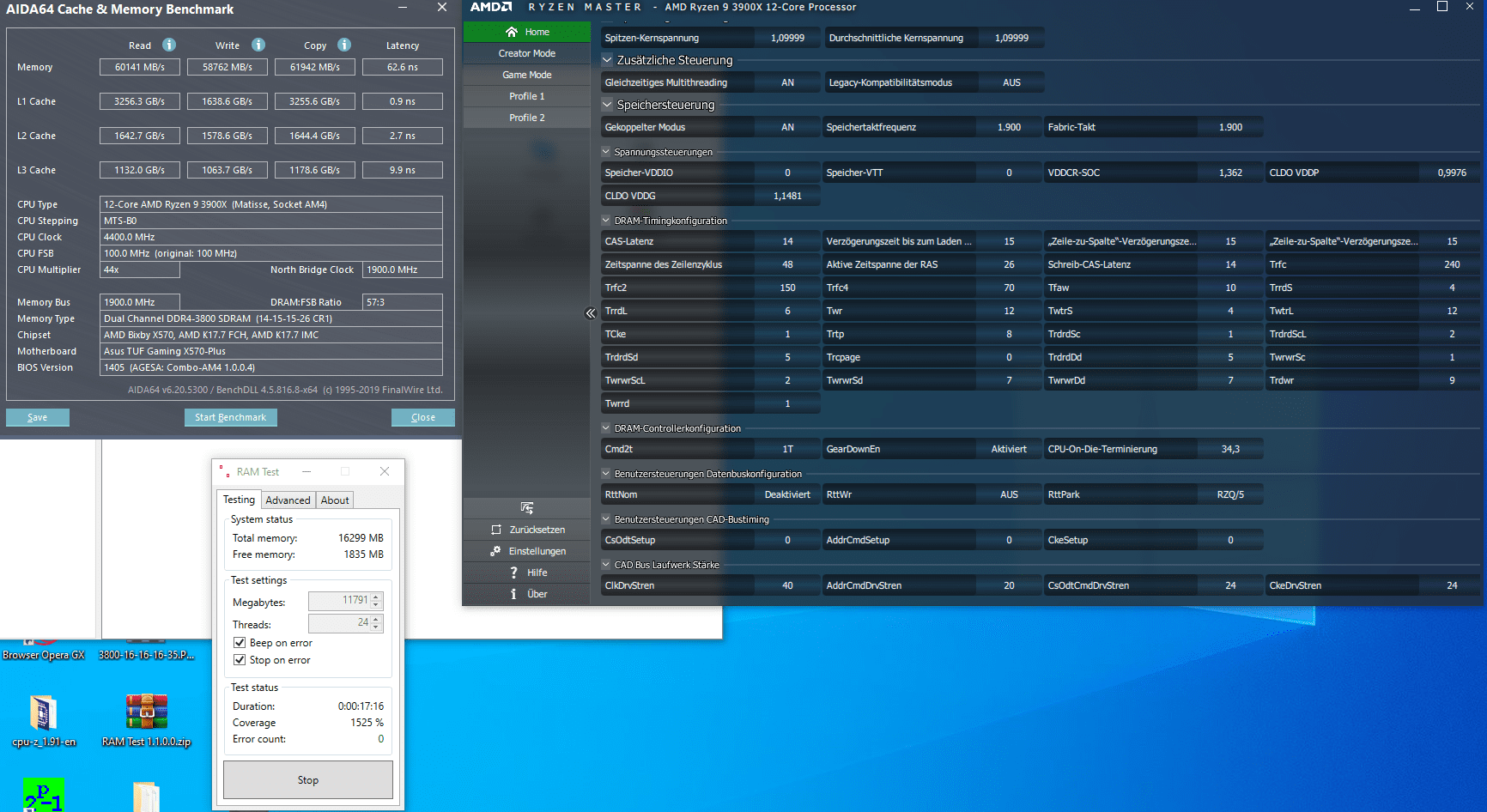
Task: Click the Speichertaktfrequenz value 1.900
Action: point(1009,127)
